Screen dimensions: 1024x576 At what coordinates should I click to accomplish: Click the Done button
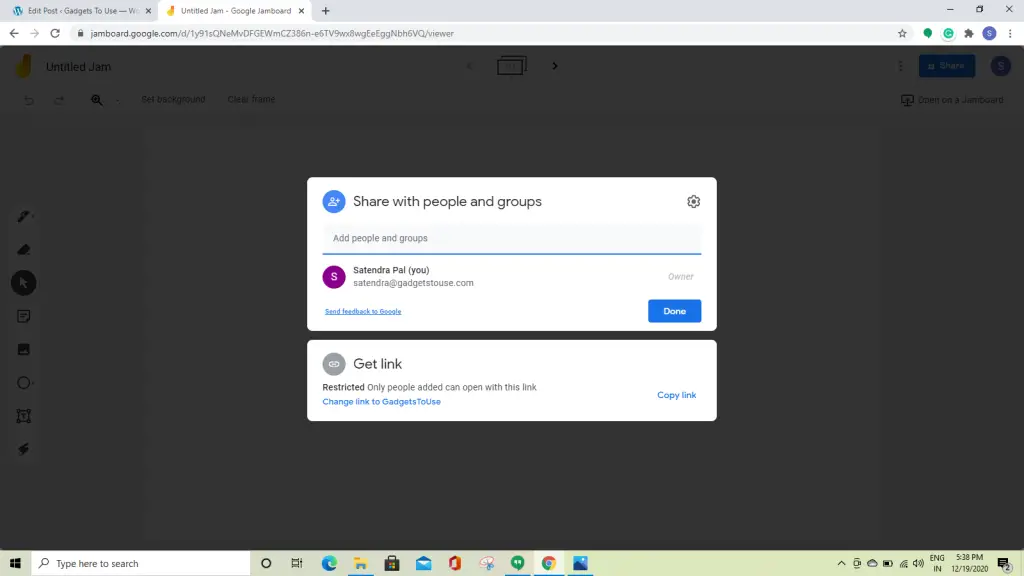pos(675,311)
